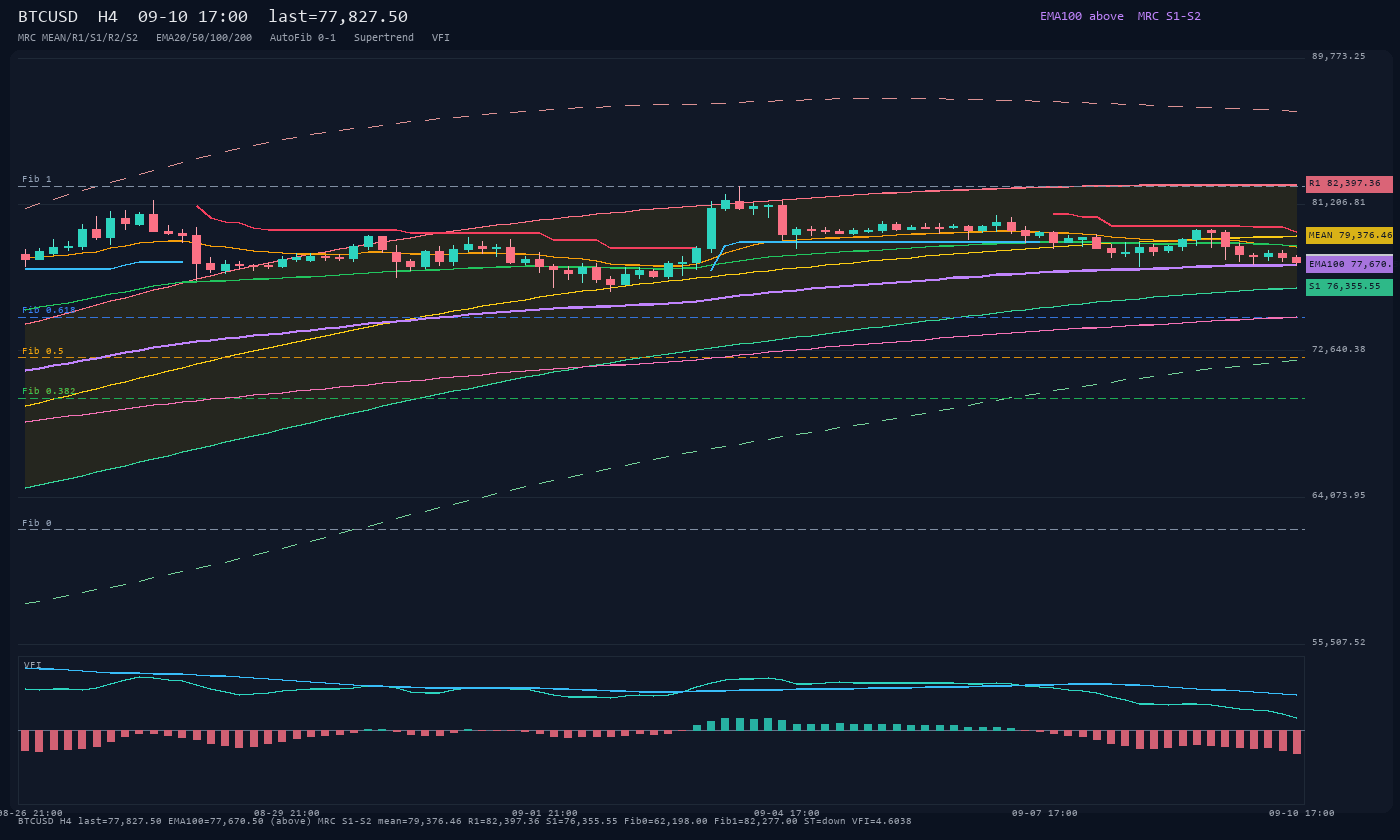Click the "EMA20/50/100/200" indicator label

[204, 38]
